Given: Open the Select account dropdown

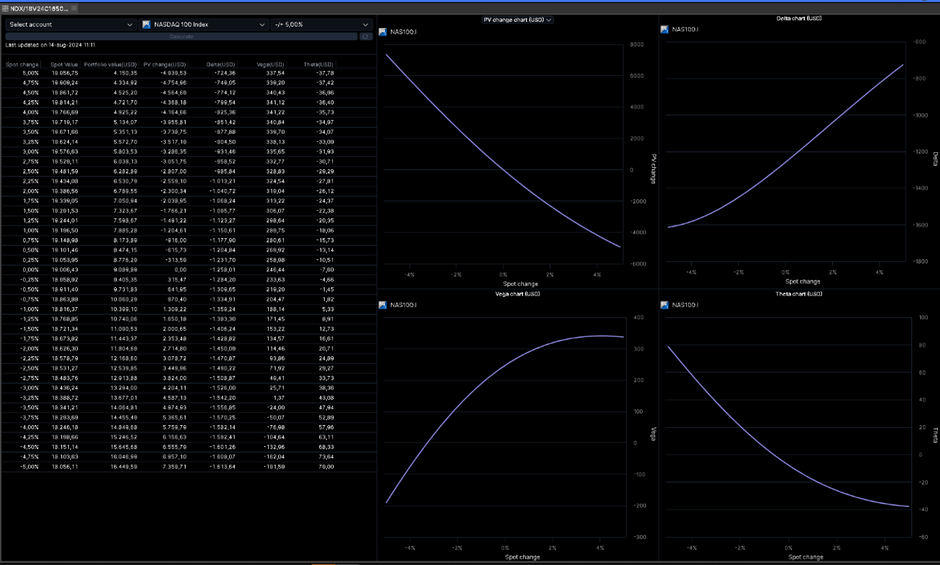Looking at the screenshot, I should coord(70,24).
